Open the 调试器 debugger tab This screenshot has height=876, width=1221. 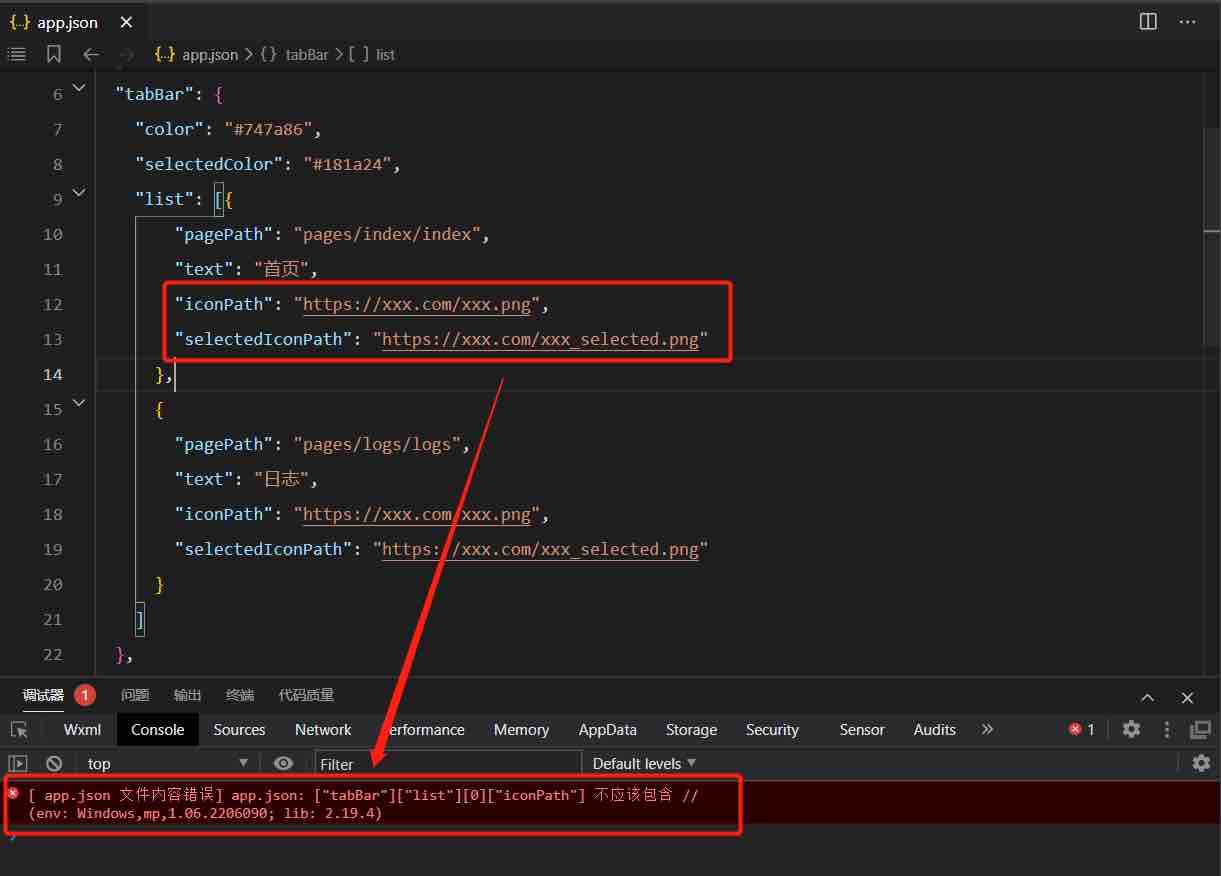click(x=43, y=695)
